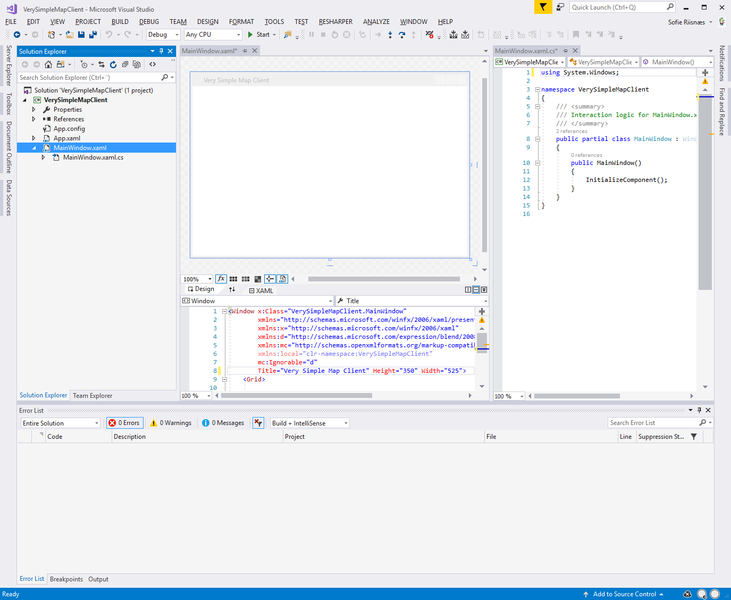Click Start debugging button
Viewport: 731px width, 600px height.
259,34
